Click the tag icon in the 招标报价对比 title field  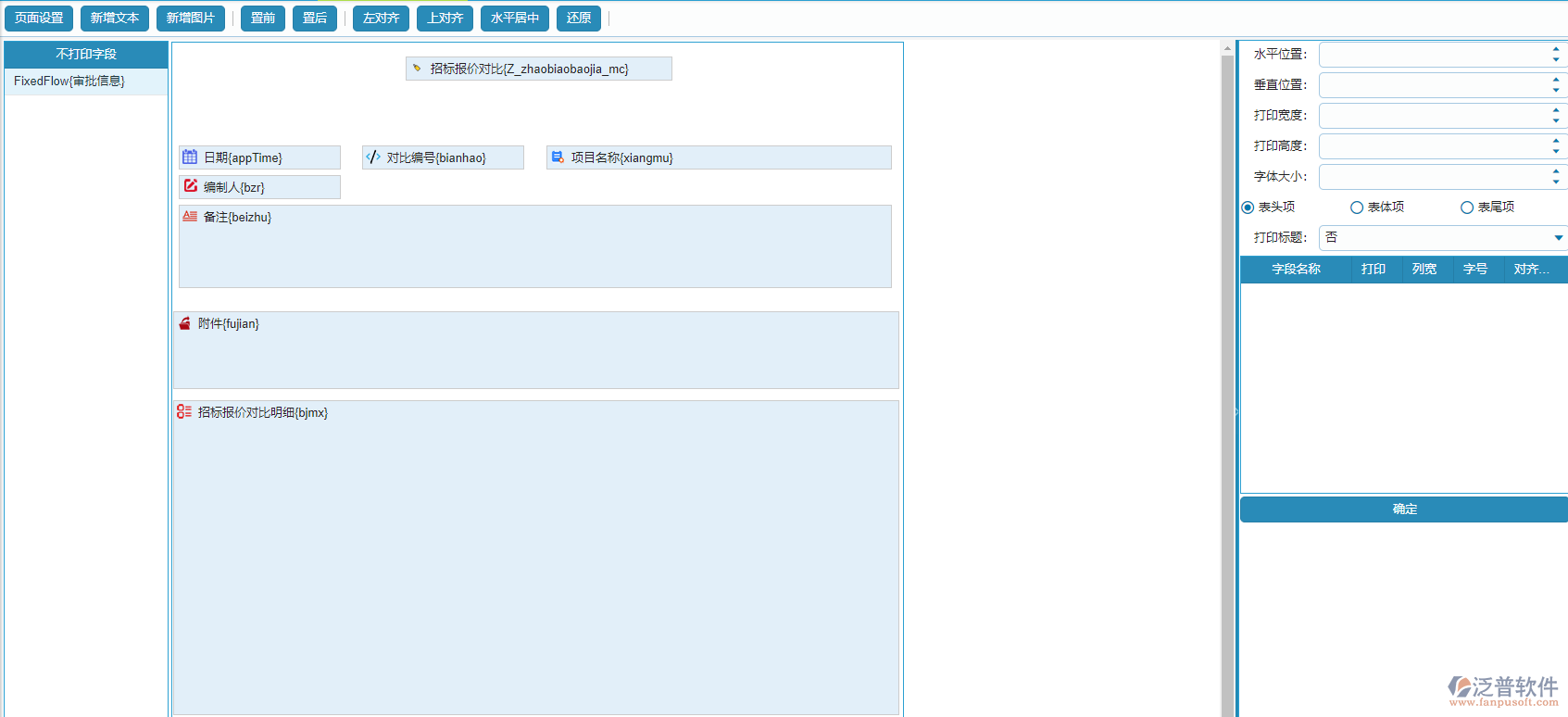click(417, 69)
